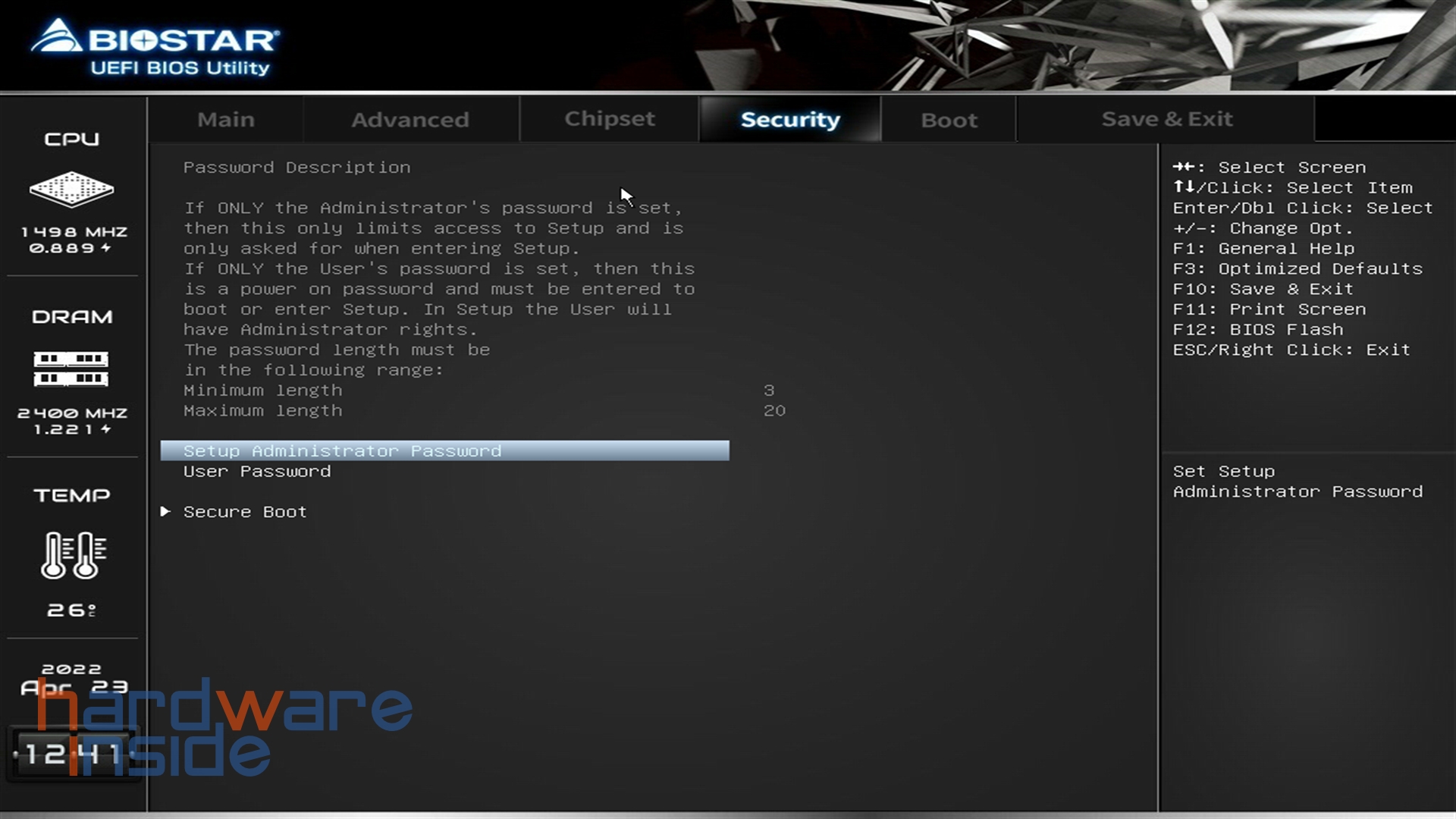The height and width of the screenshot is (819, 1456).
Task: Click the active Security tab
Action: coord(789,120)
